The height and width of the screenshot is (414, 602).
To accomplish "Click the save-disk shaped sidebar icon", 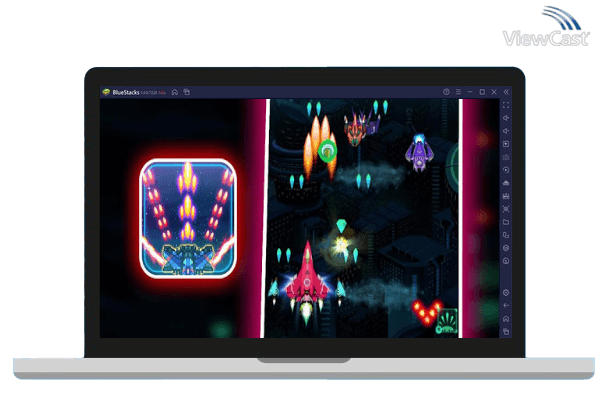I will 506,196.
